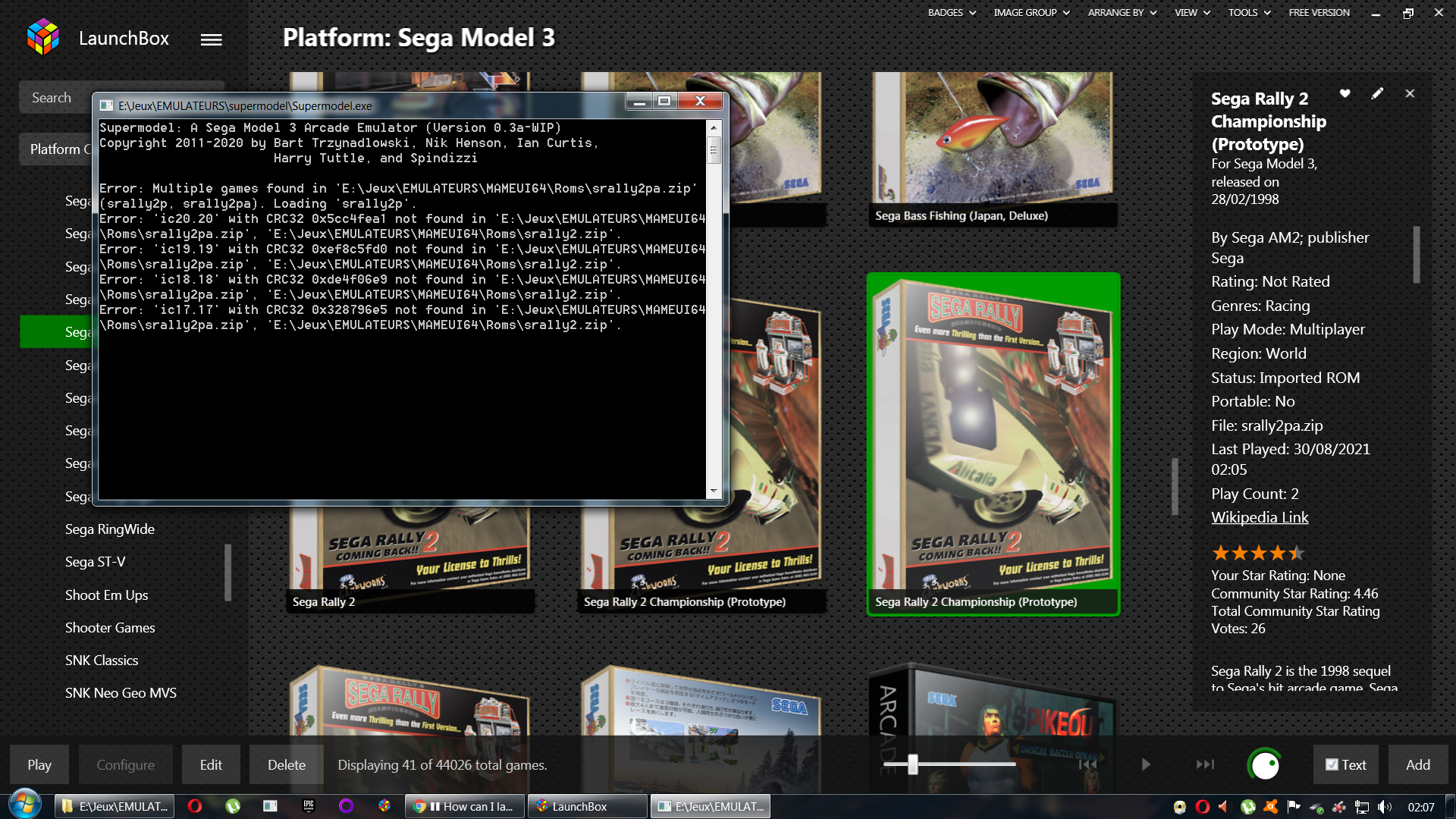
Task: Open uTorrent pinned taskbar icon
Action: (233, 806)
